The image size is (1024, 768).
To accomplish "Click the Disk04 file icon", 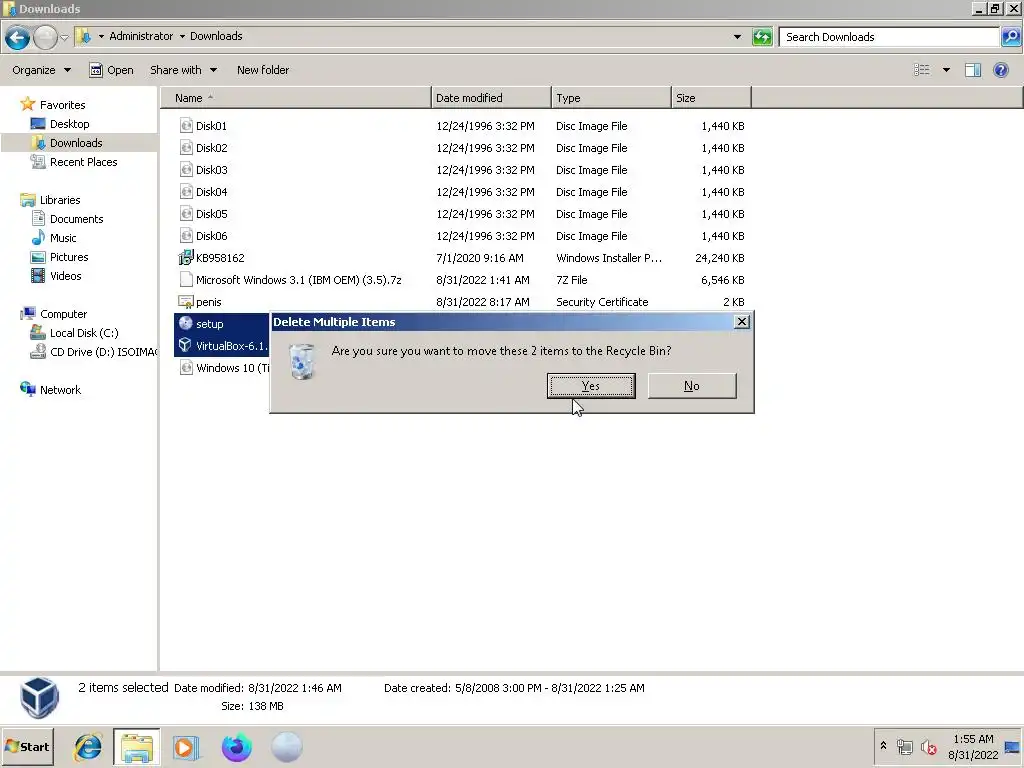I will [186, 192].
